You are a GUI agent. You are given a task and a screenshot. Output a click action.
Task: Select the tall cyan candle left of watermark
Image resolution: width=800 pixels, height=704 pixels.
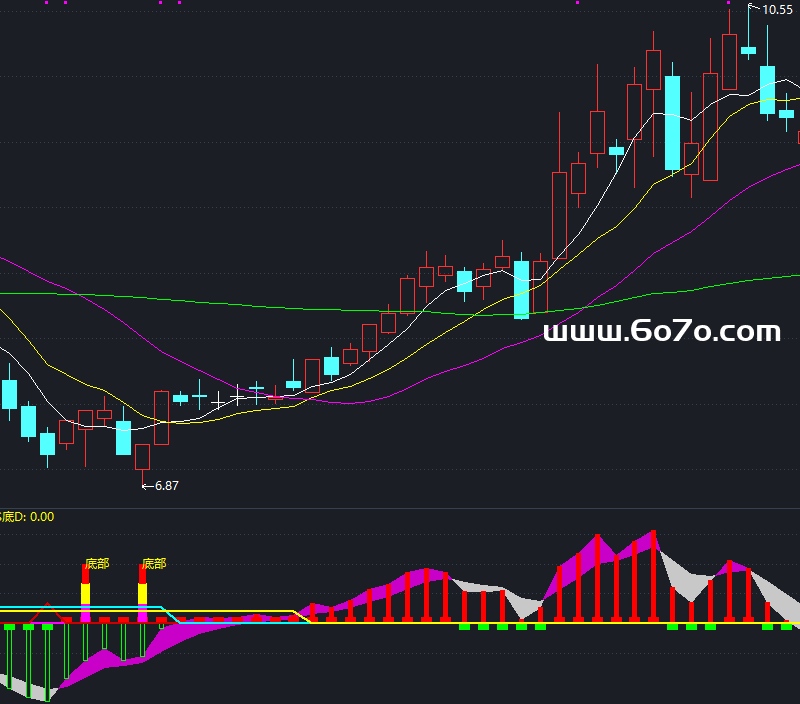click(521, 289)
